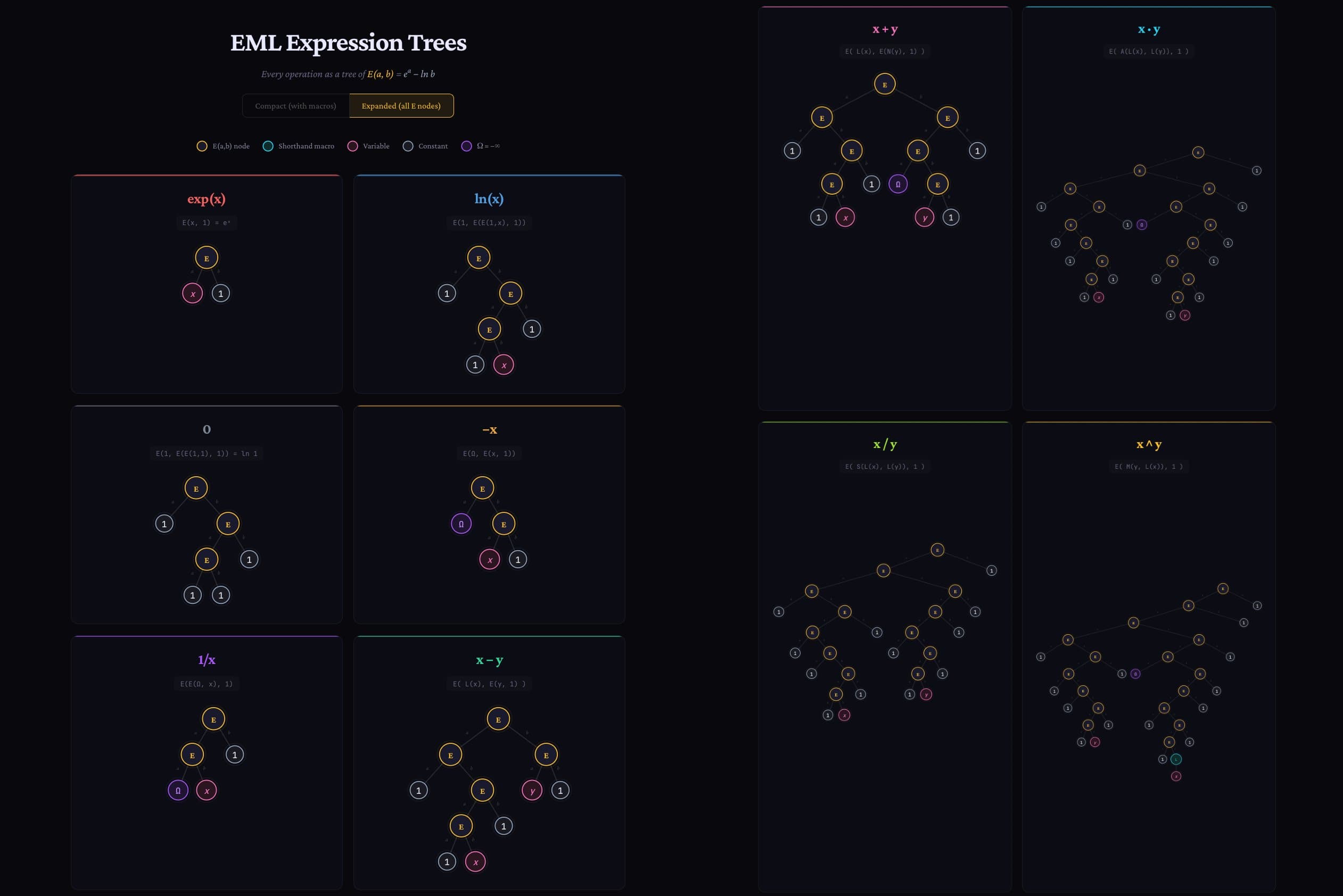Click the pink x variable node in 1/x tree
1343x896 pixels.
click(x=207, y=790)
